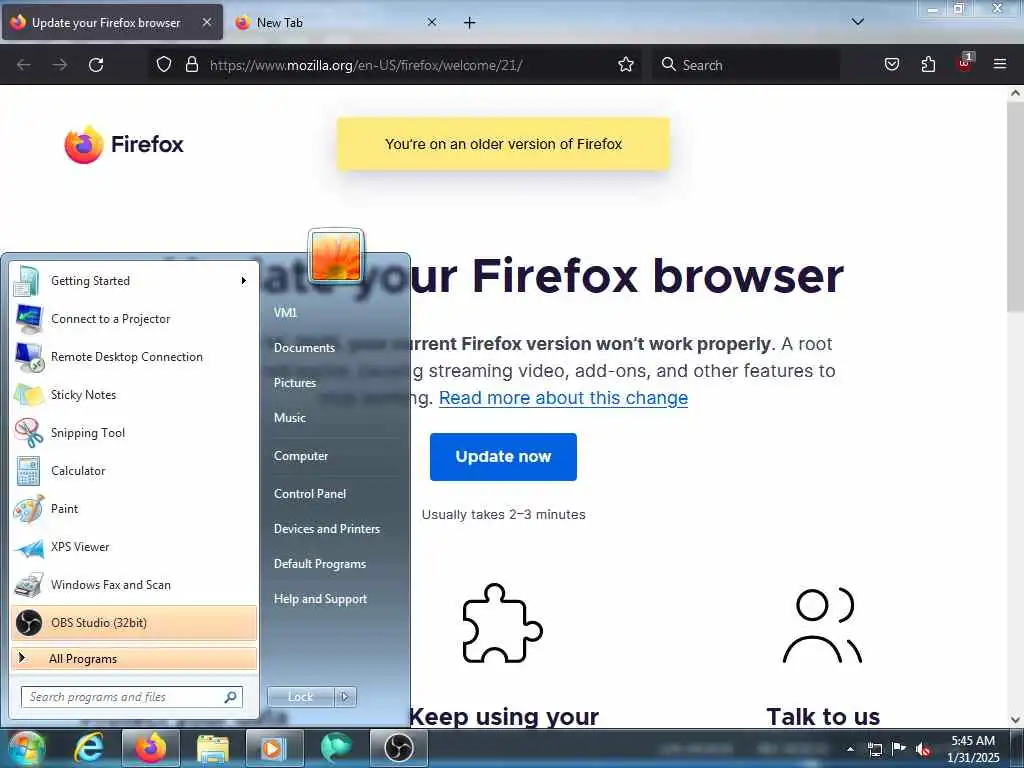Click the puzzle piece add-ons illustration
1024x768 pixels.
pos(502,623)
